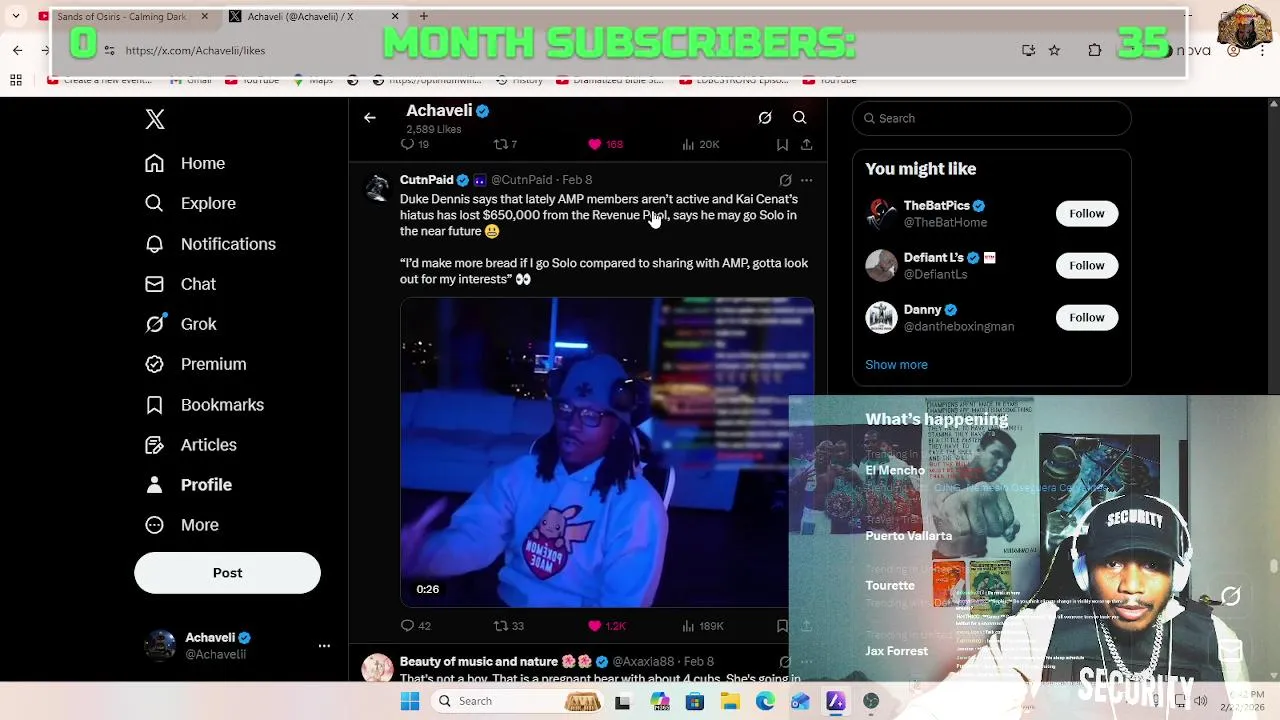Follow Danny @dantheboxingman
The image size is (1280, 720).
coord(1087,317)
